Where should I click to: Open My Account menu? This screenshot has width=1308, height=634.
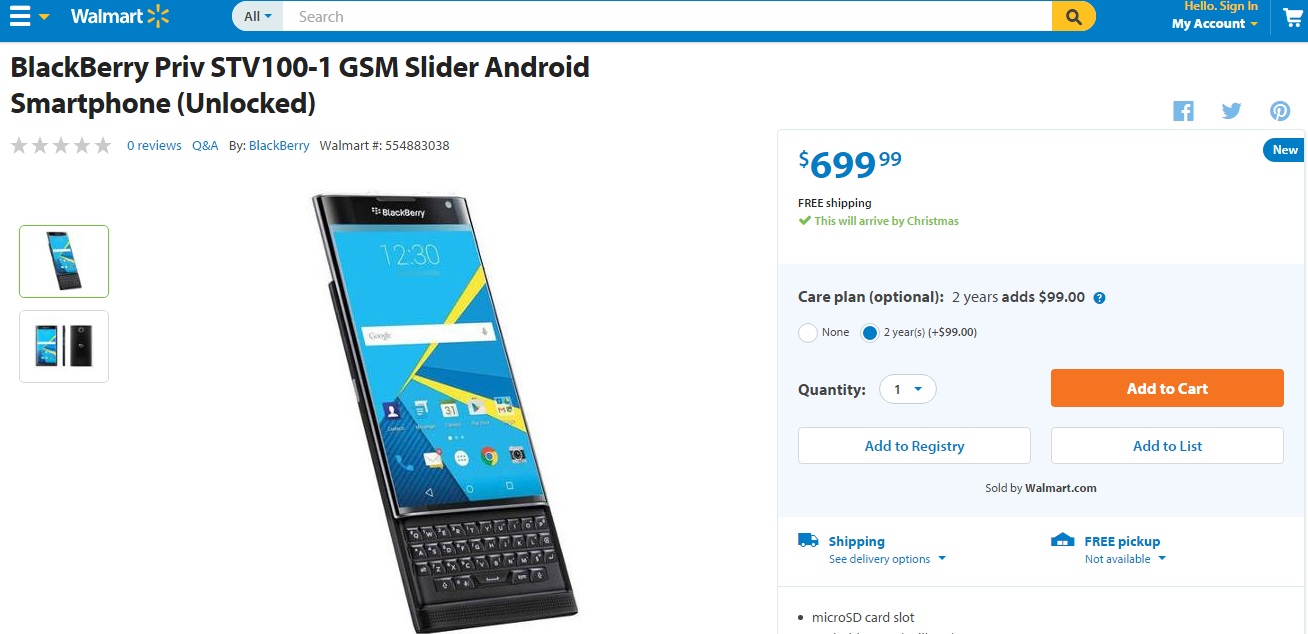coord(1215,24)
